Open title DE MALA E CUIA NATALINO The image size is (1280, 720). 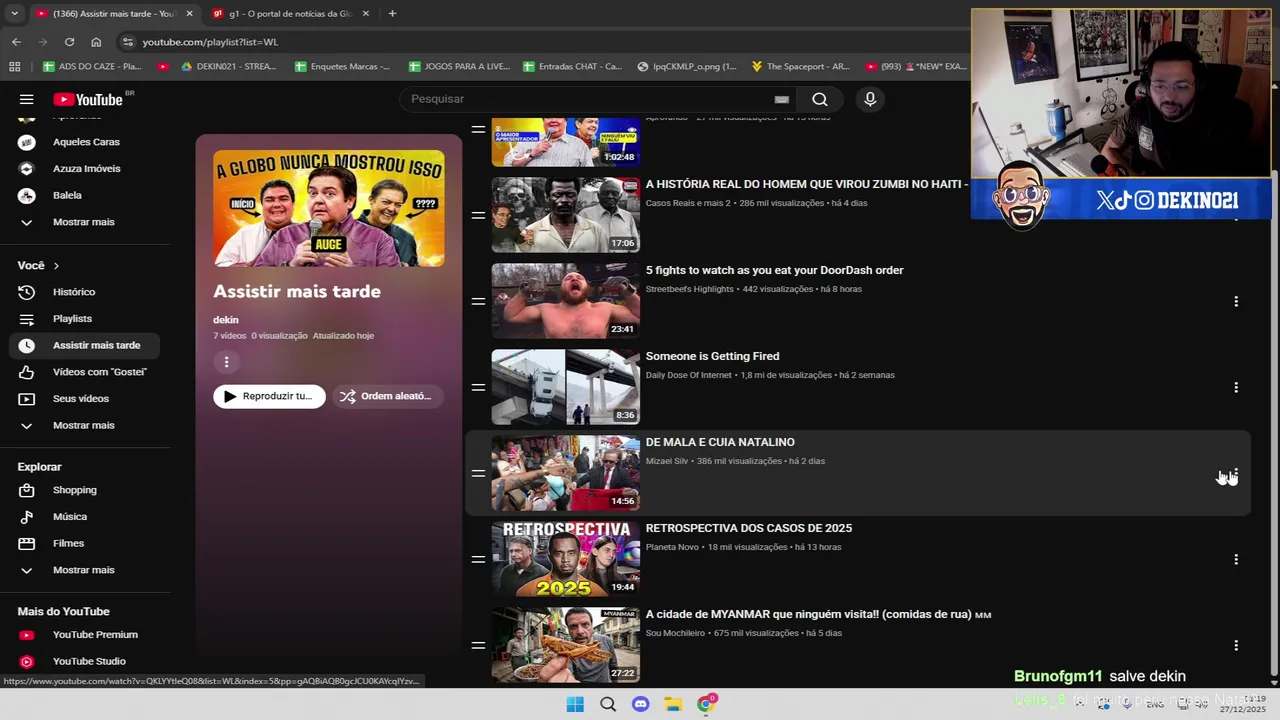720,442
